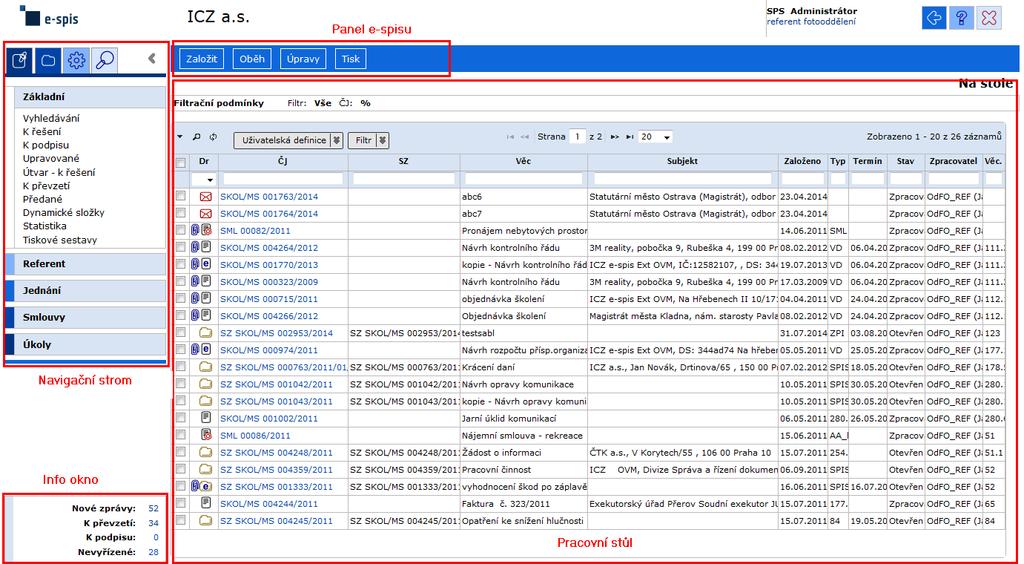Tick the checkbox for SZ SKOL/MS 004248/2011
1024x564 pixels.
181,452
